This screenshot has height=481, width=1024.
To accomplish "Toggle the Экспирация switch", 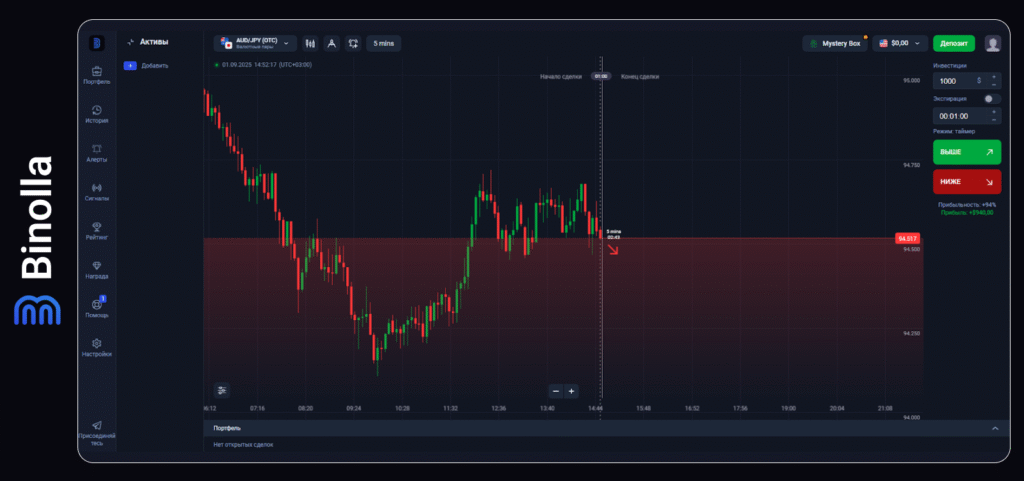I will [x=991, y=99].
